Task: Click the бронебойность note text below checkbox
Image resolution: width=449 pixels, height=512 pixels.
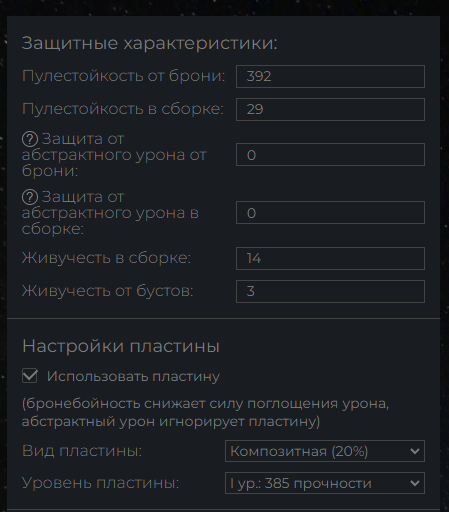Action: (x=205, y=412)
